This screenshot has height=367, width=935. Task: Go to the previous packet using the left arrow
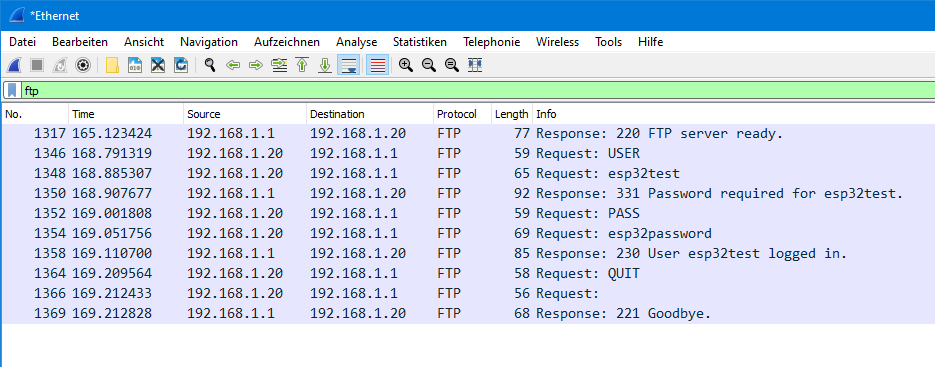233,65
